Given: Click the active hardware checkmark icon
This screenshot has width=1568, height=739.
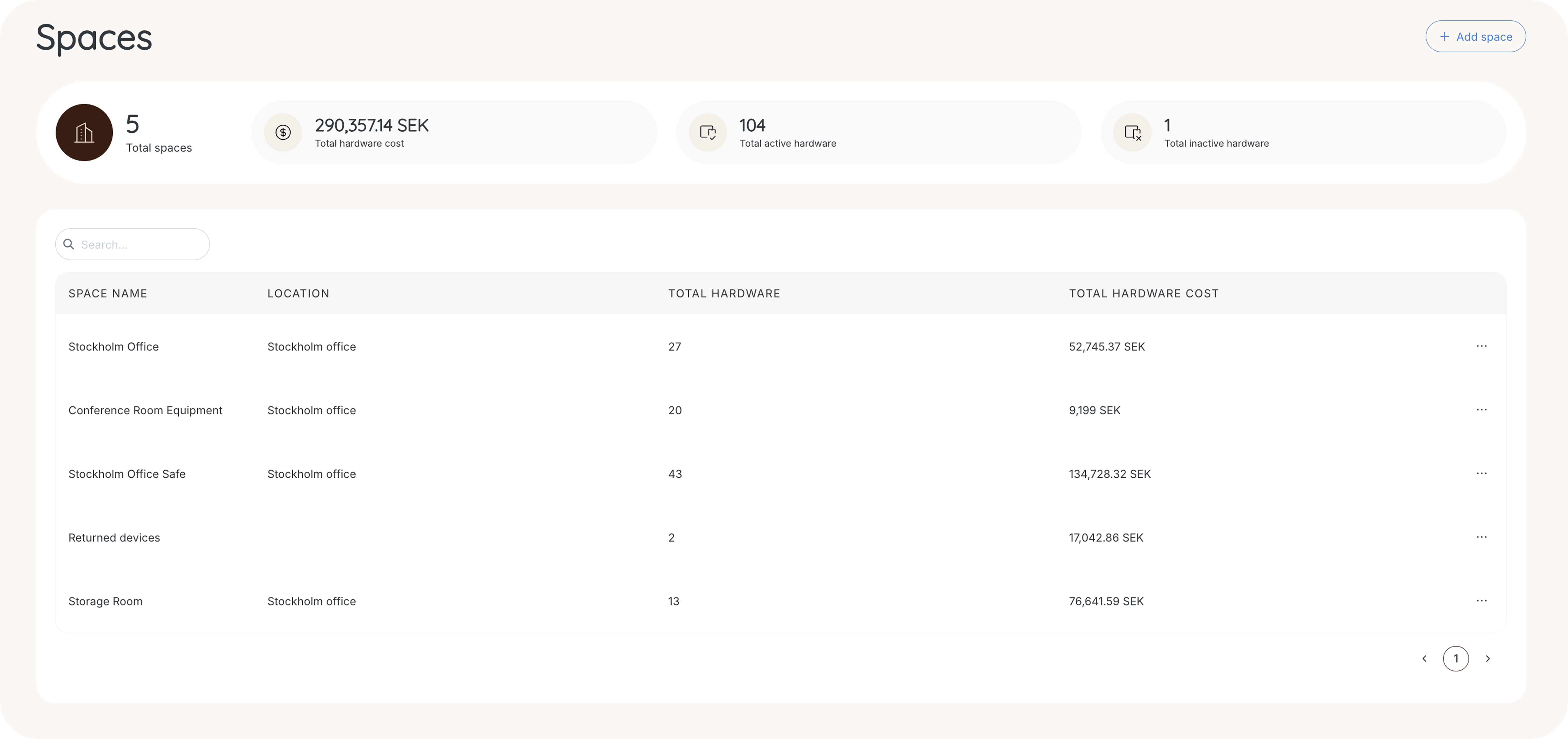Looking at the screenshot, I should point(707,133).
